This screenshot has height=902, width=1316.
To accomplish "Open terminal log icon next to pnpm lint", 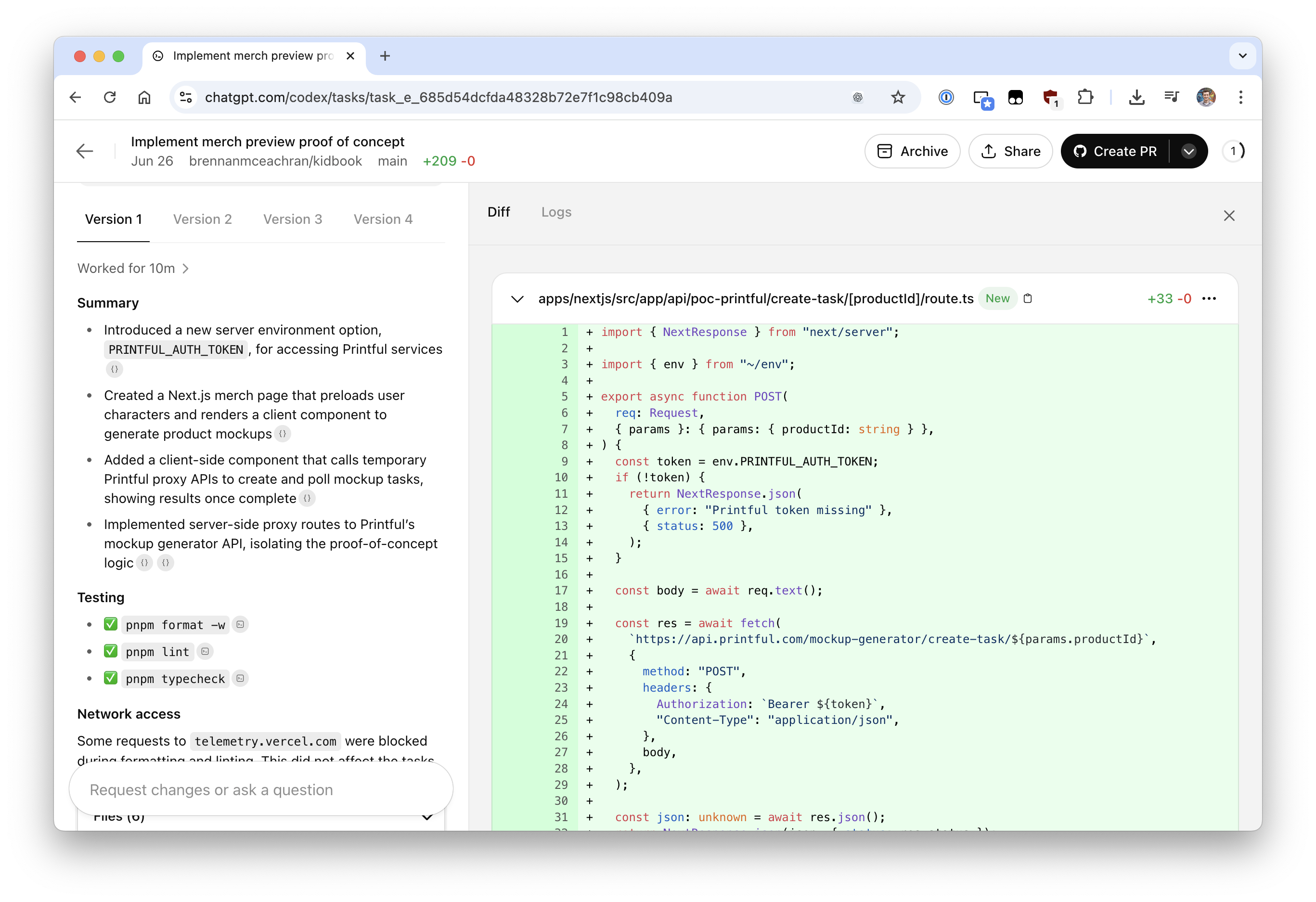I will (x=205, y=652).
